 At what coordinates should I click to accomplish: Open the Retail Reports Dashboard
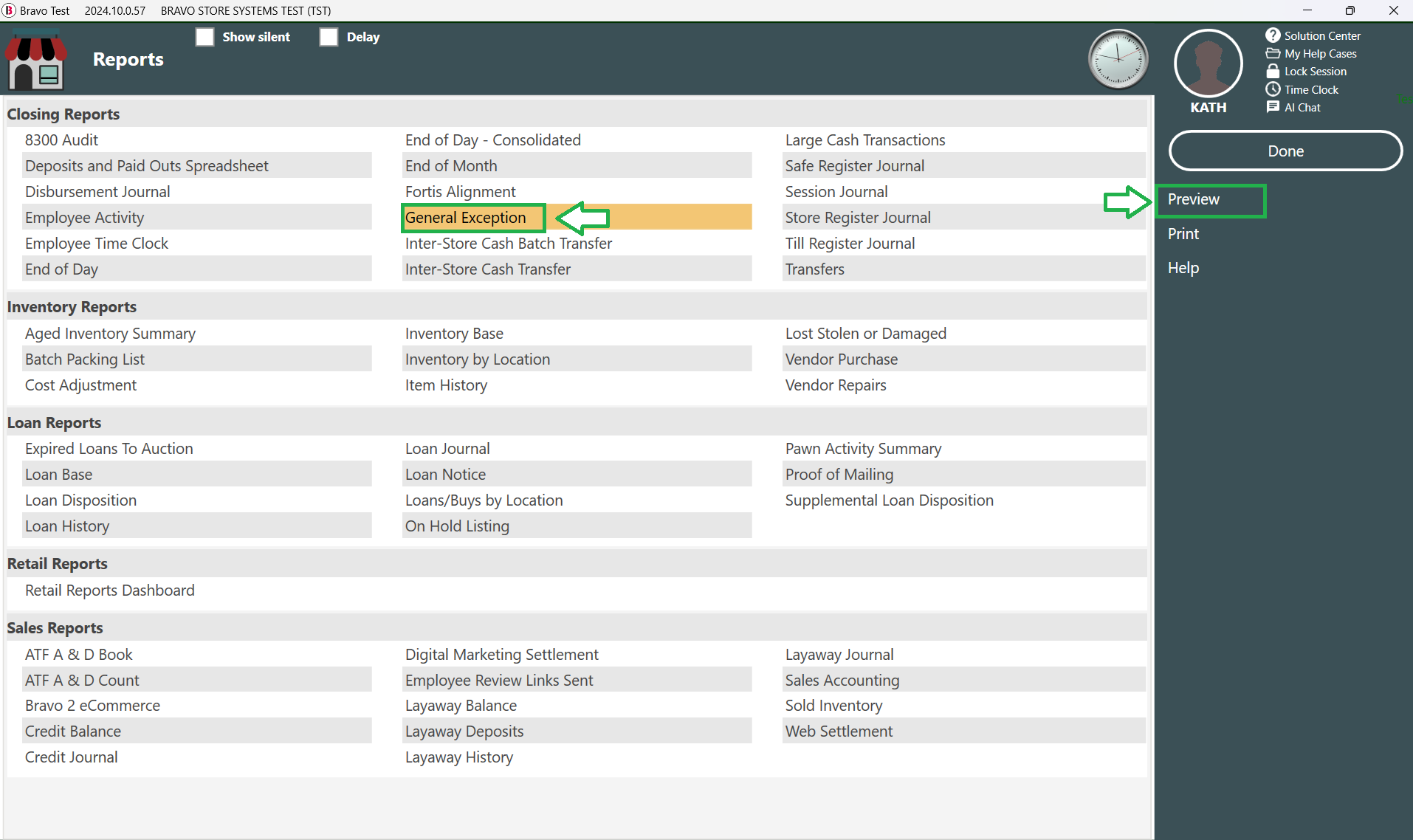pos(196,590)
